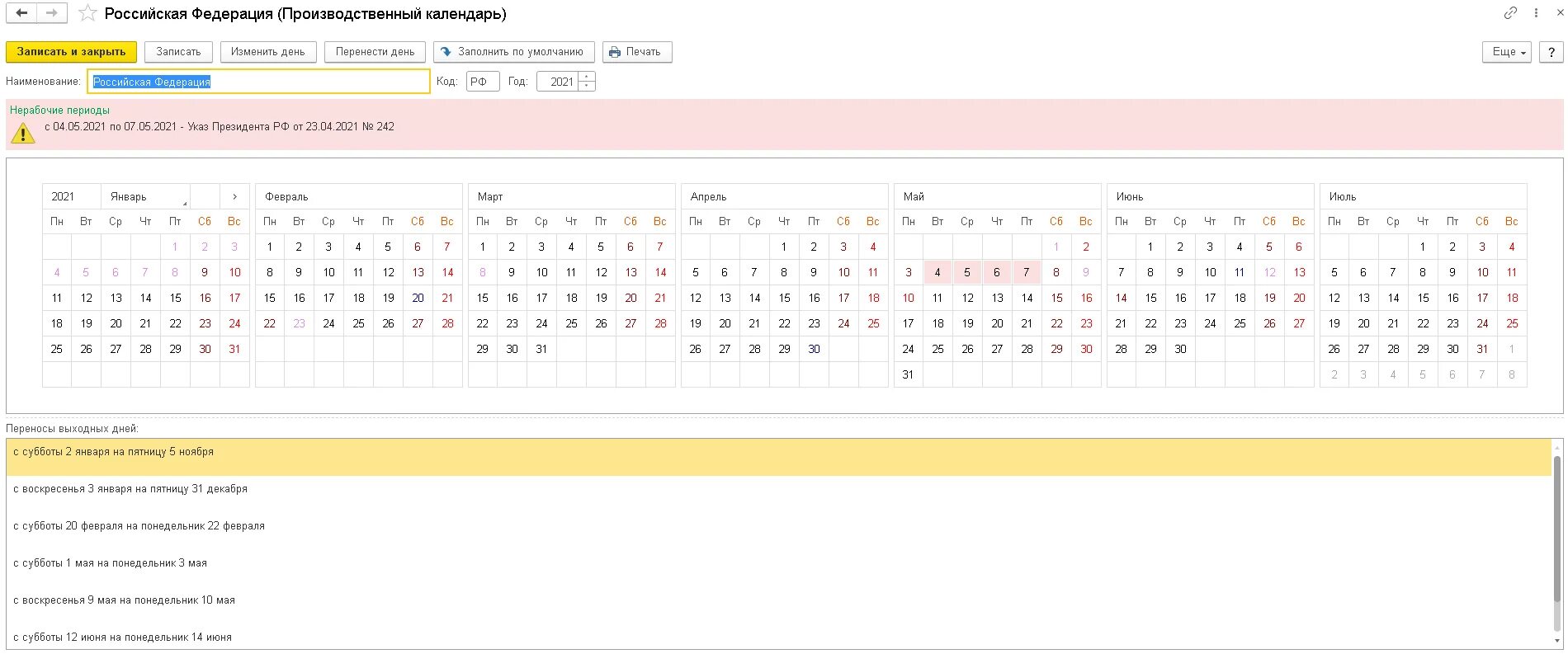Click the 'Перенести день' button

pyautogui.click(x=375, y=51)
